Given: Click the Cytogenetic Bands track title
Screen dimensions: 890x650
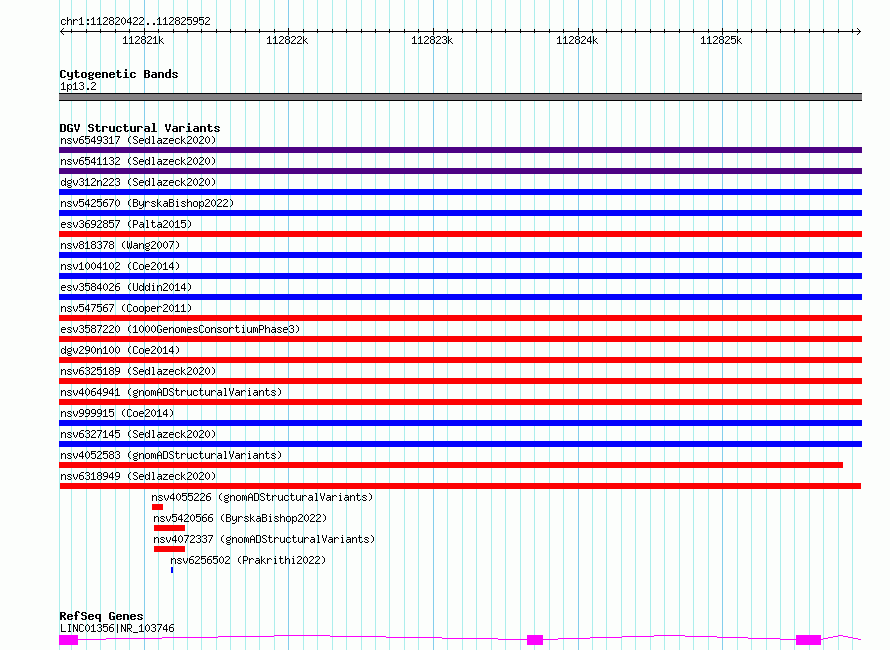Looking at the screenshot, I should pyautogui.click(x=119, y=74).
